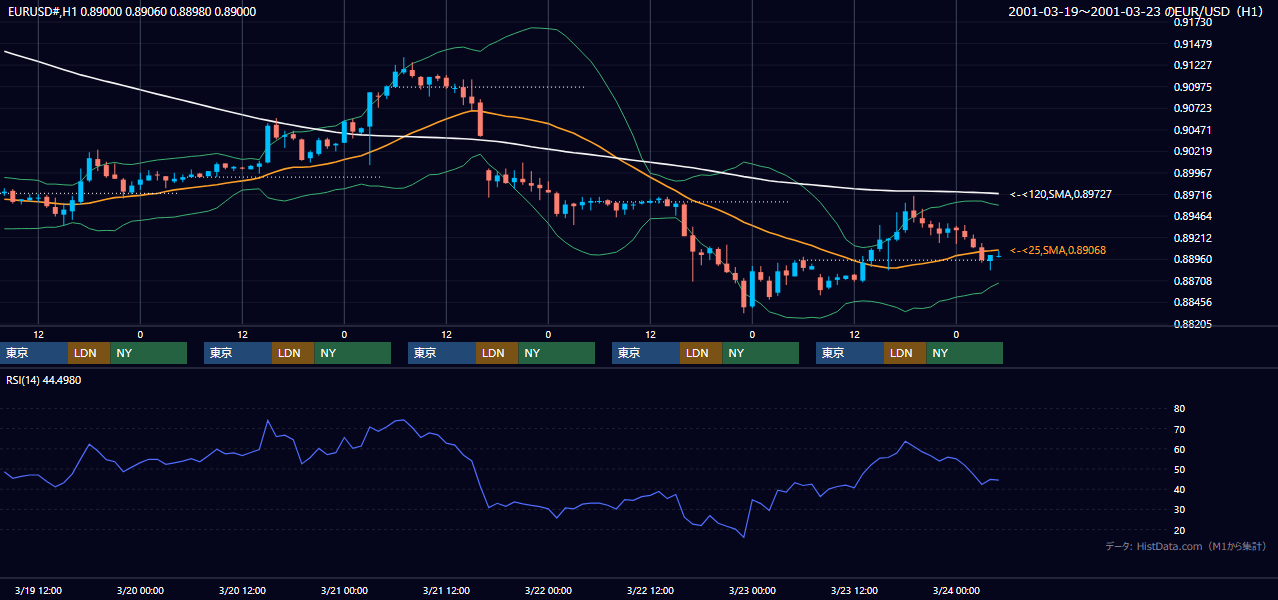The image size is (1278, 600).
Task: Click the 3/24 00:00 date label
Action: tap(956, 590)
